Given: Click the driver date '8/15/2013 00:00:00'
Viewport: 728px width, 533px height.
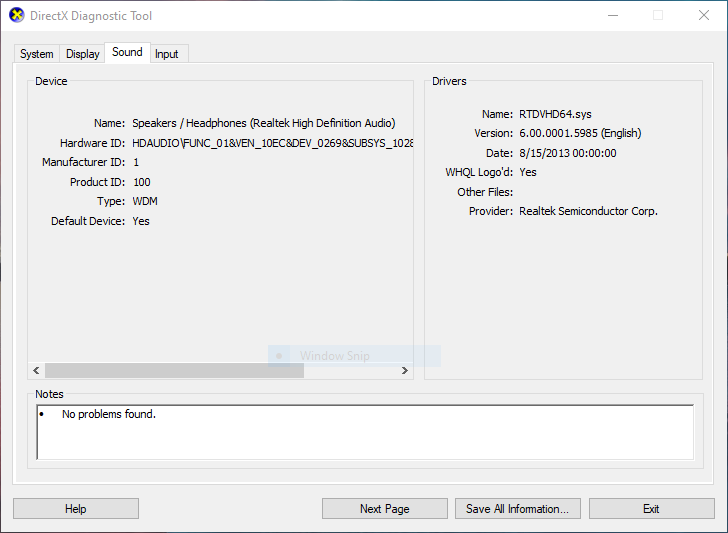Looking at the screenshot, I should (568, 153).
